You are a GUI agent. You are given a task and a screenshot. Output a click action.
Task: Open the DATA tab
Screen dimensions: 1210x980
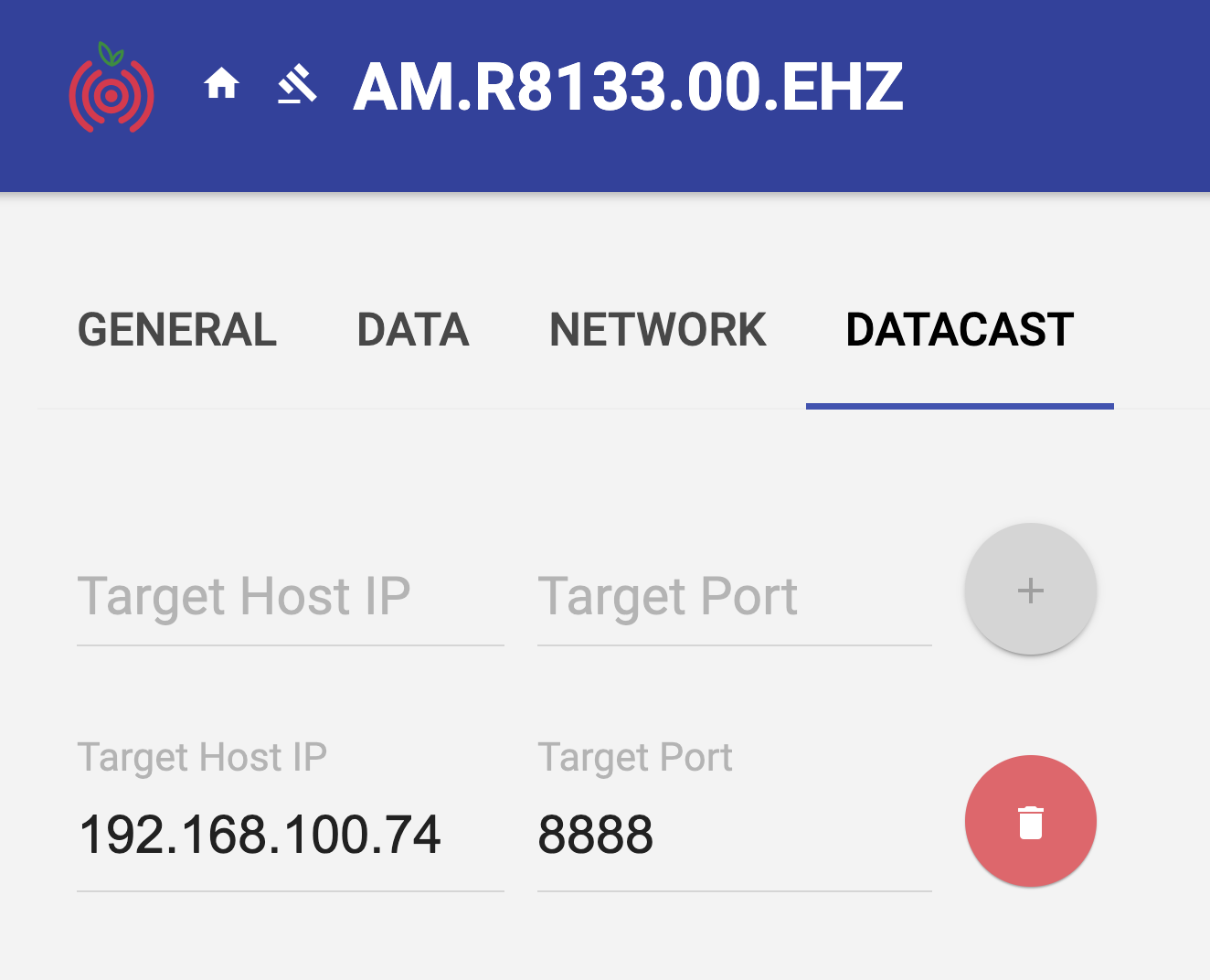413,330
